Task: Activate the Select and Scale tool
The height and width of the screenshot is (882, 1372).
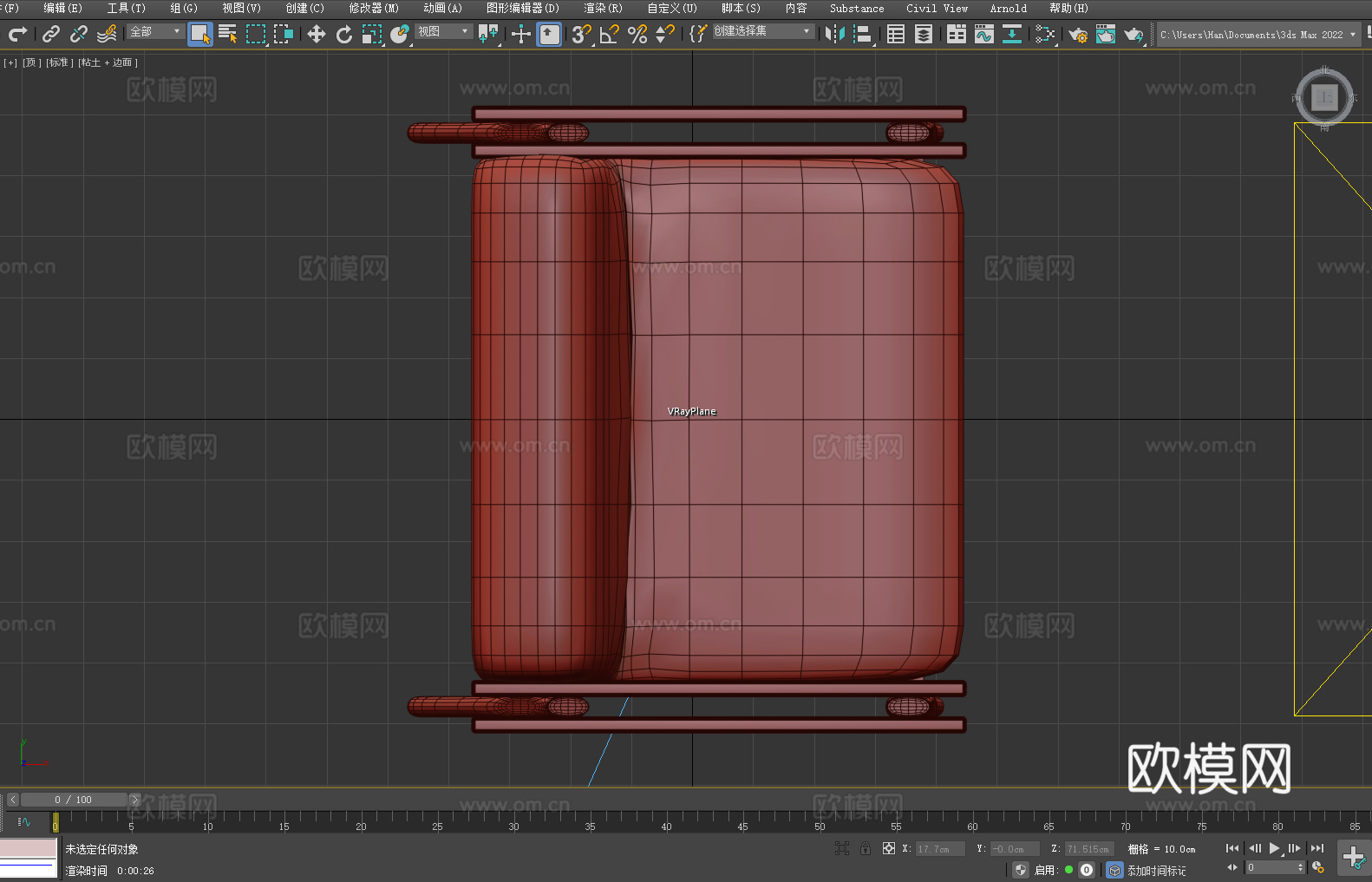Action: pos(372,34)
